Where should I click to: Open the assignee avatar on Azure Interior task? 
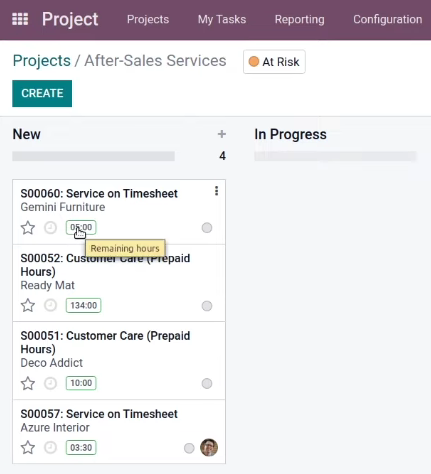click(209, 447)
